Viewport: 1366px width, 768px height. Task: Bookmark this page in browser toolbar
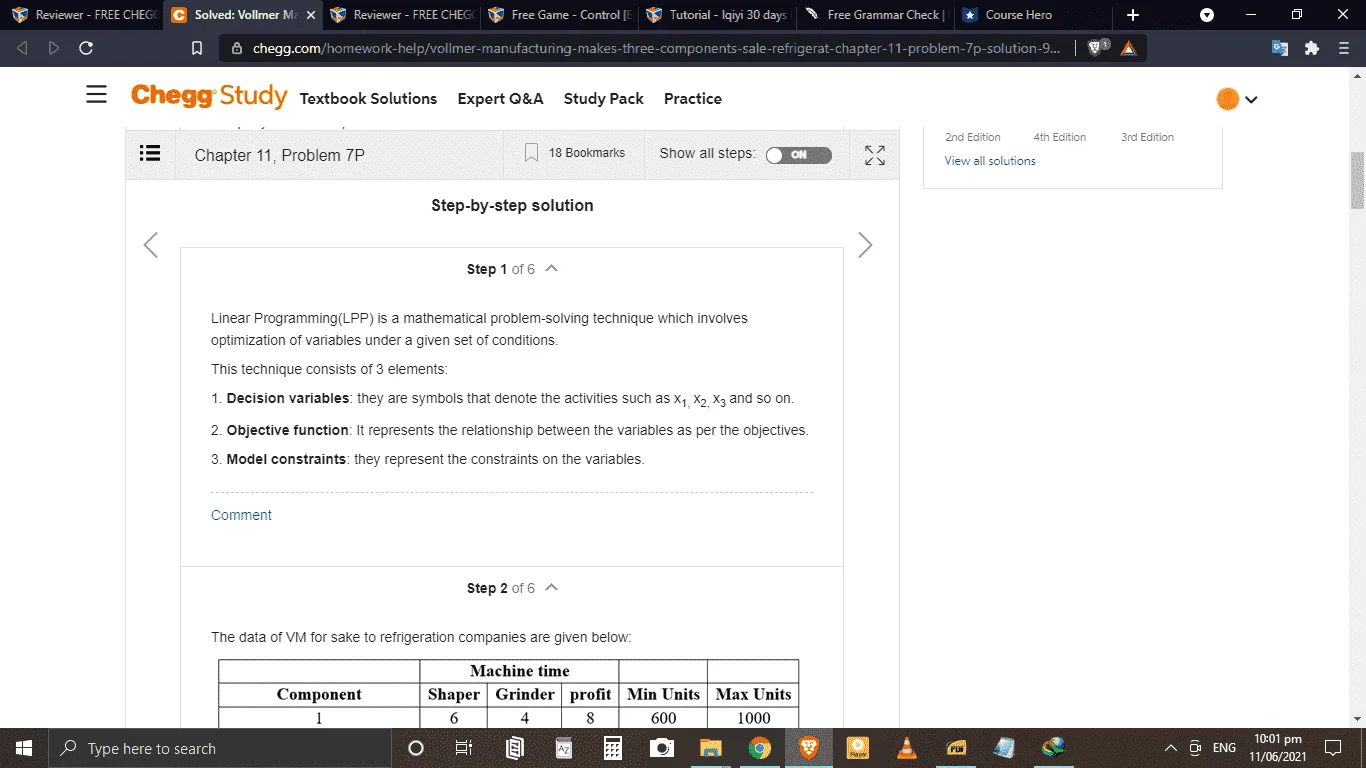pyautogui.click(x=197, y=48)
